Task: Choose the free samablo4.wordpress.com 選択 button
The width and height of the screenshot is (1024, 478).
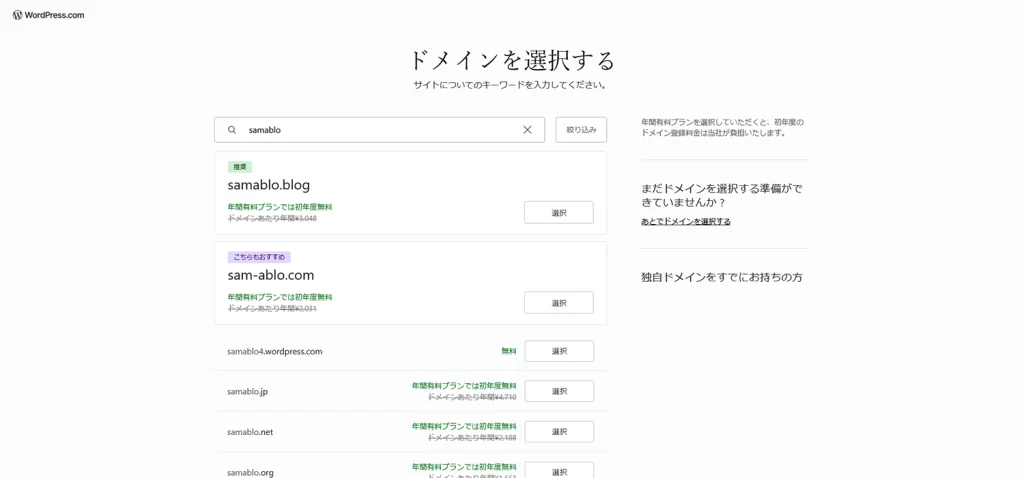Action: tap(559, 351)
